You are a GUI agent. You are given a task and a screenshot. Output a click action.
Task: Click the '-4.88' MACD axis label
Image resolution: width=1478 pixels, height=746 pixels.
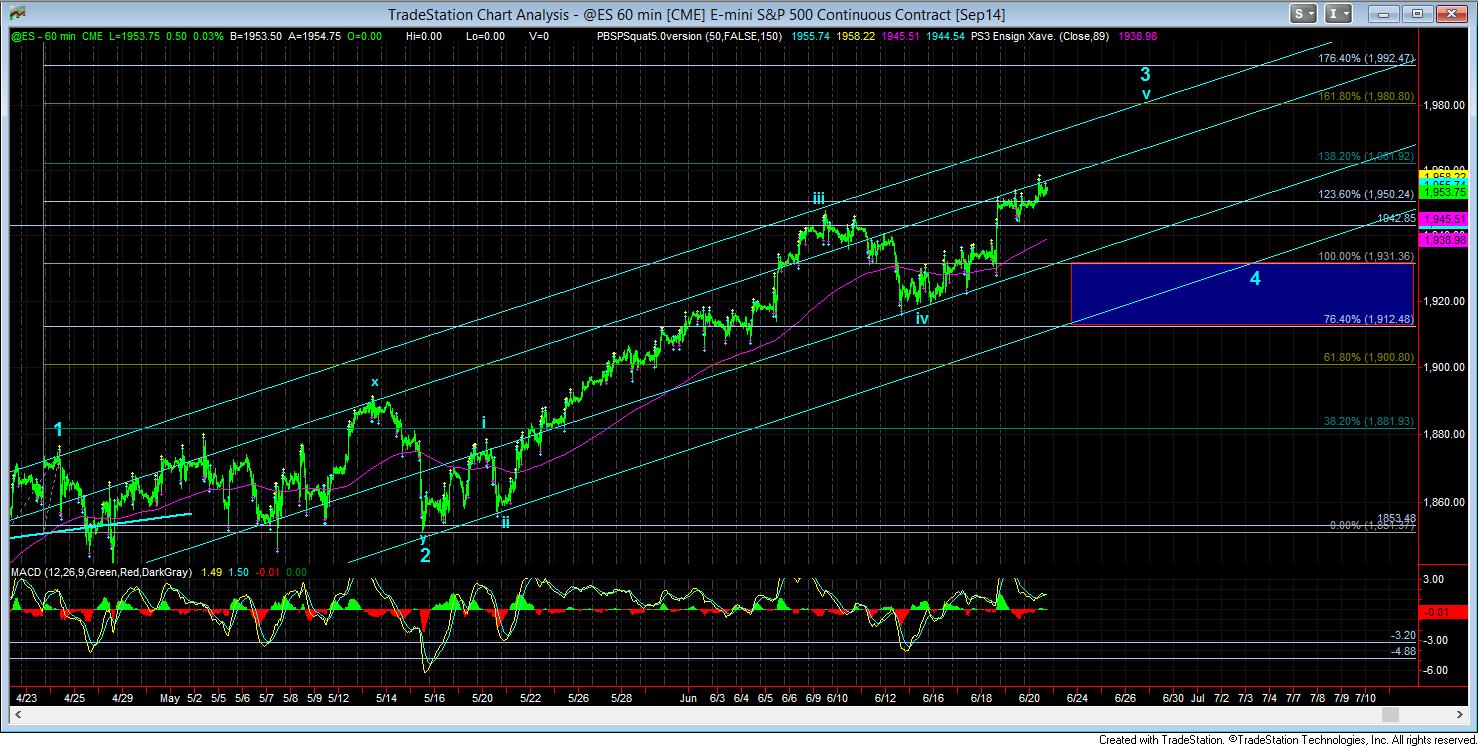click(1403, 651)
